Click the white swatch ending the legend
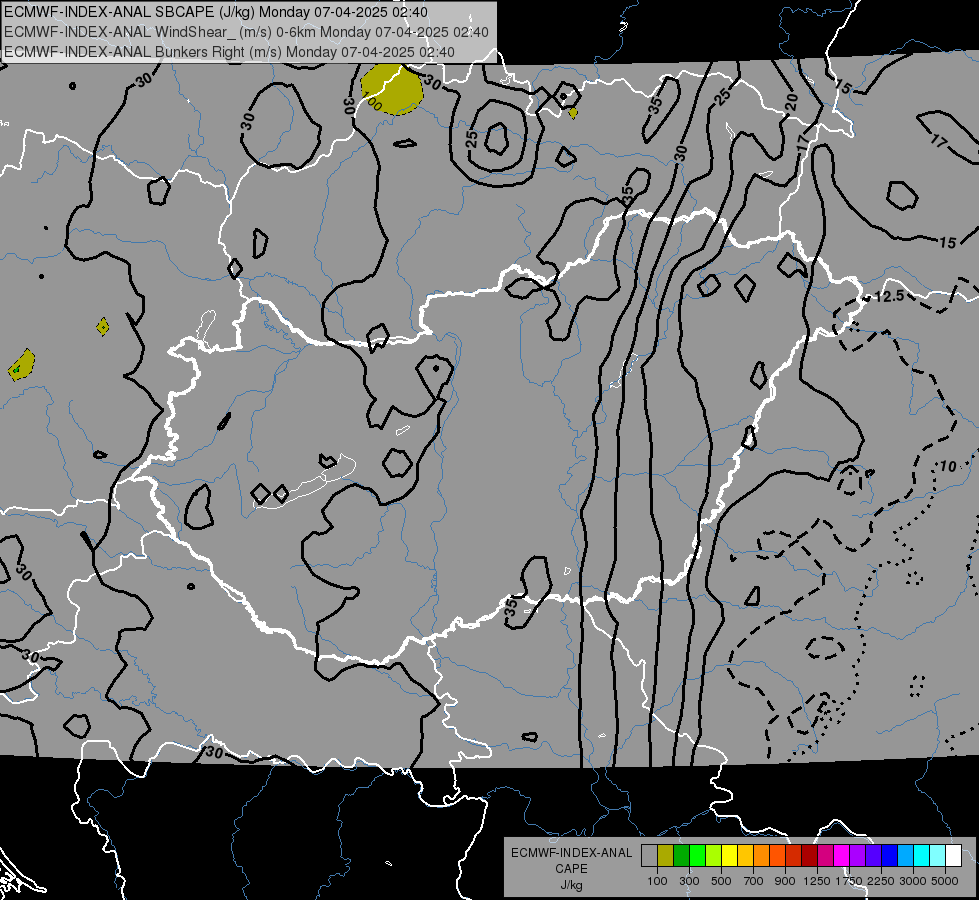 [x=953, y=856]
